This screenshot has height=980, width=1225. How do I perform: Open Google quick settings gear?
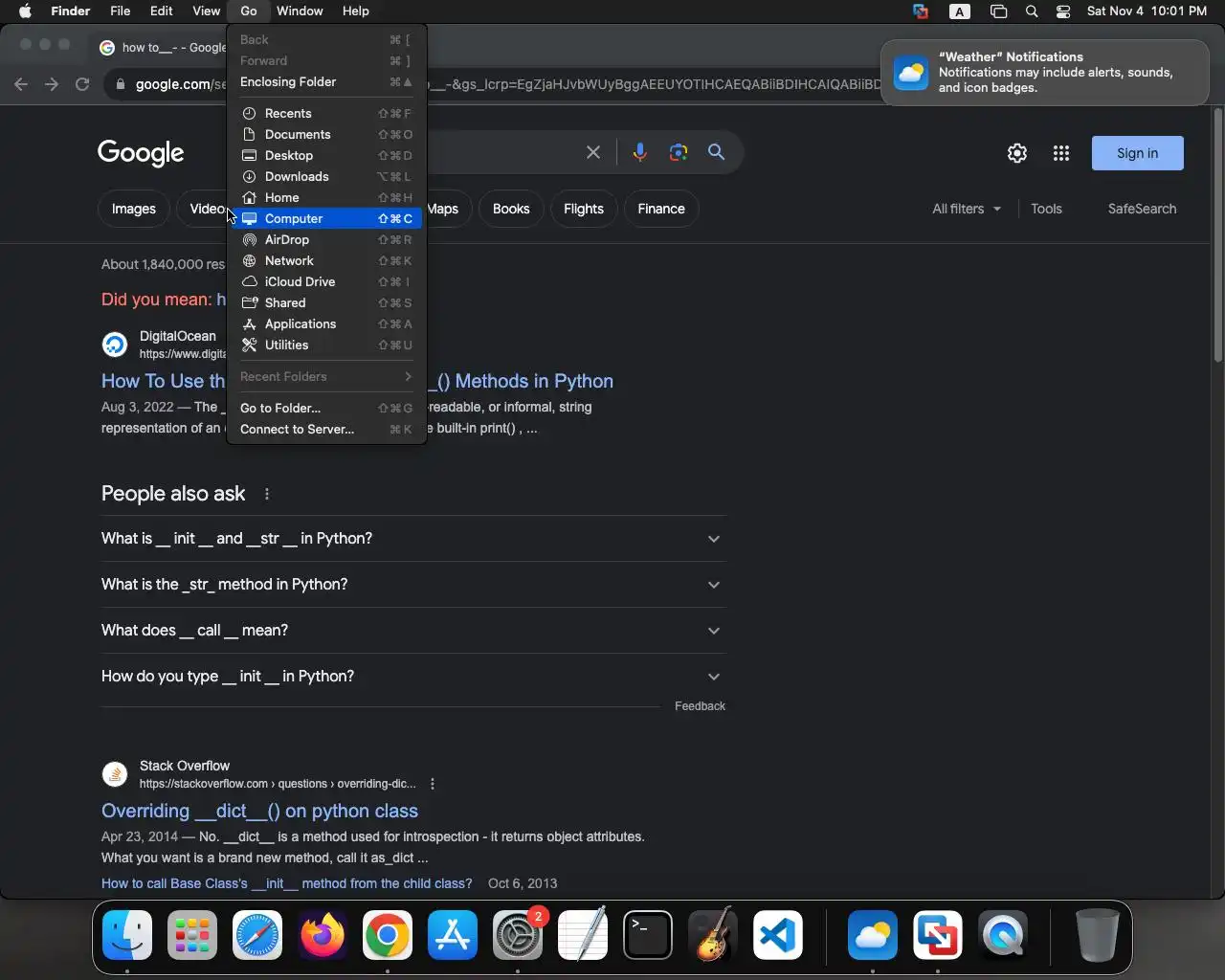[1017, 153]
